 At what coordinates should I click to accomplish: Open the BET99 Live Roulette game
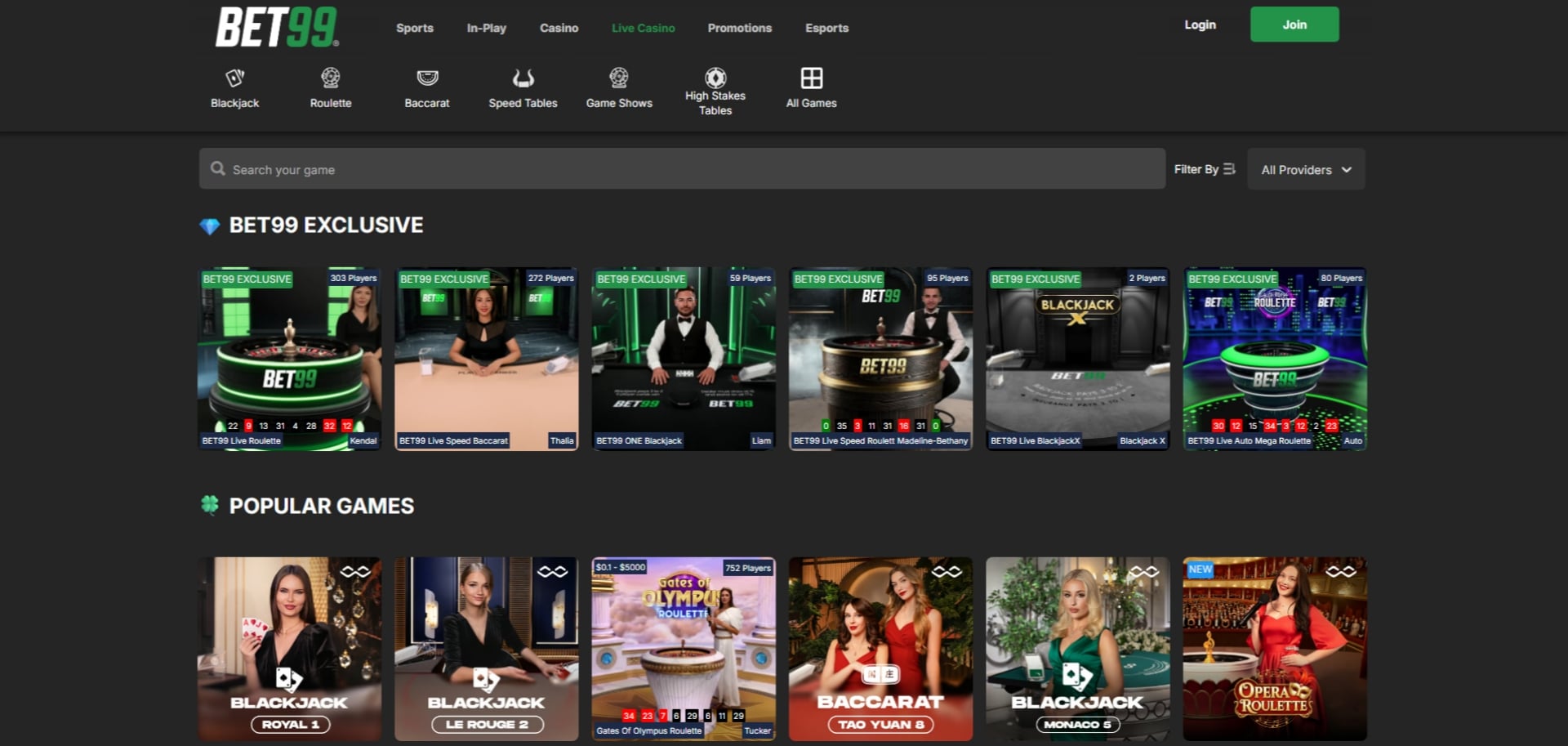click(x=290, y=360)
